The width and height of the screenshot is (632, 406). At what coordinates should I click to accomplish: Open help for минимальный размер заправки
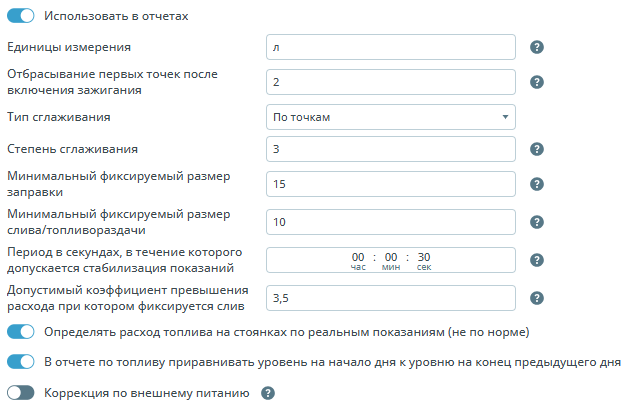536,184
